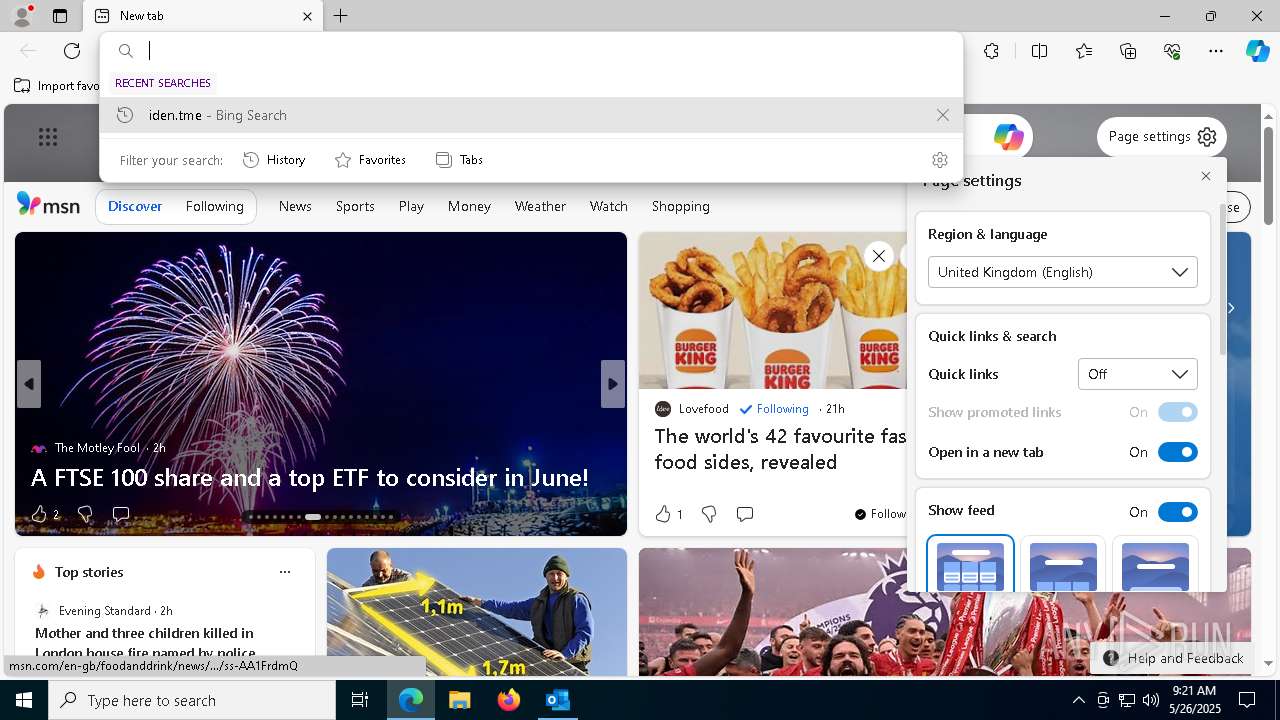This screenshot has width=1280, height=720.
Task: Open the Favorites star icon in the toolbar
Action: 1084,51
